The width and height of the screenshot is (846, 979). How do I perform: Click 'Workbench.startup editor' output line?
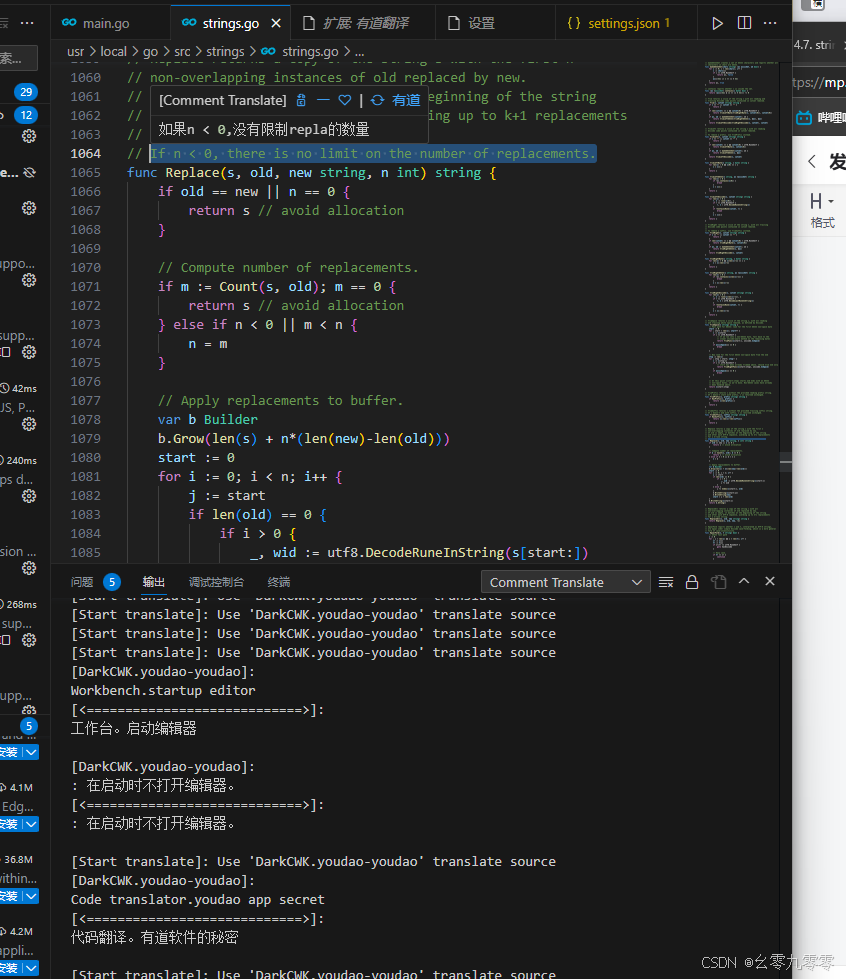click(163, 691)
